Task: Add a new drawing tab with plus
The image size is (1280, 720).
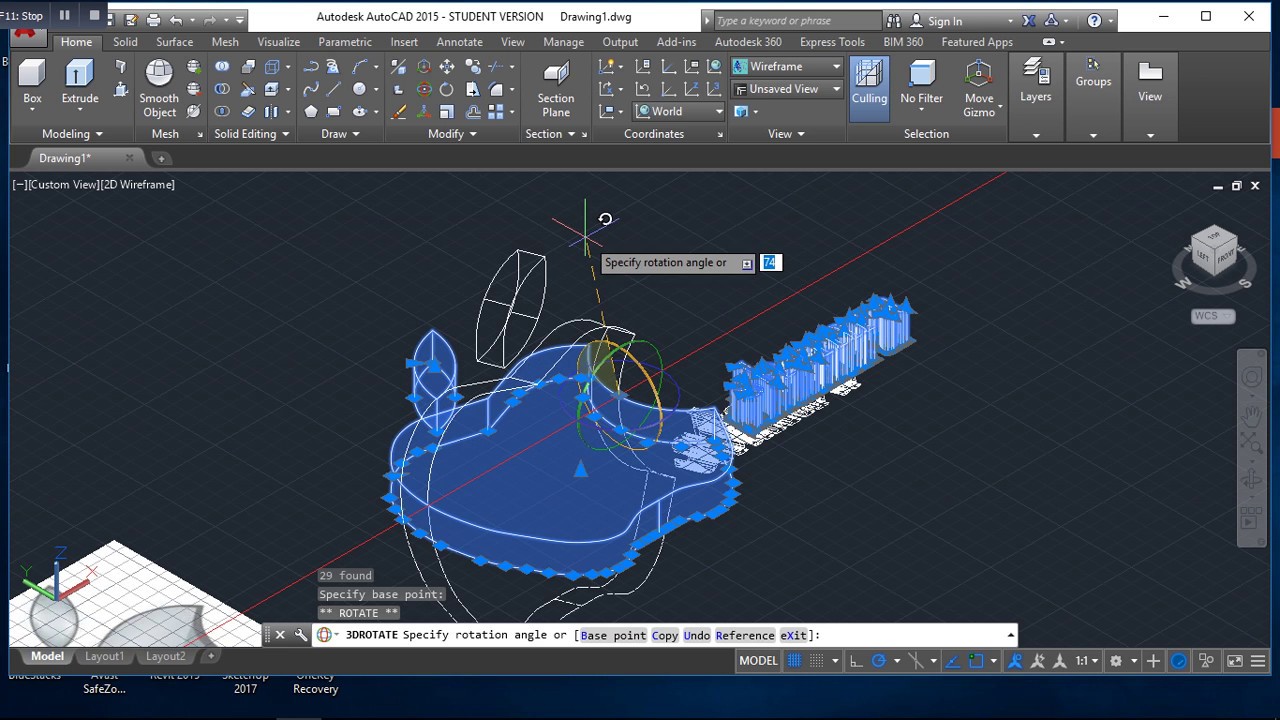Action: pos(161,158)
